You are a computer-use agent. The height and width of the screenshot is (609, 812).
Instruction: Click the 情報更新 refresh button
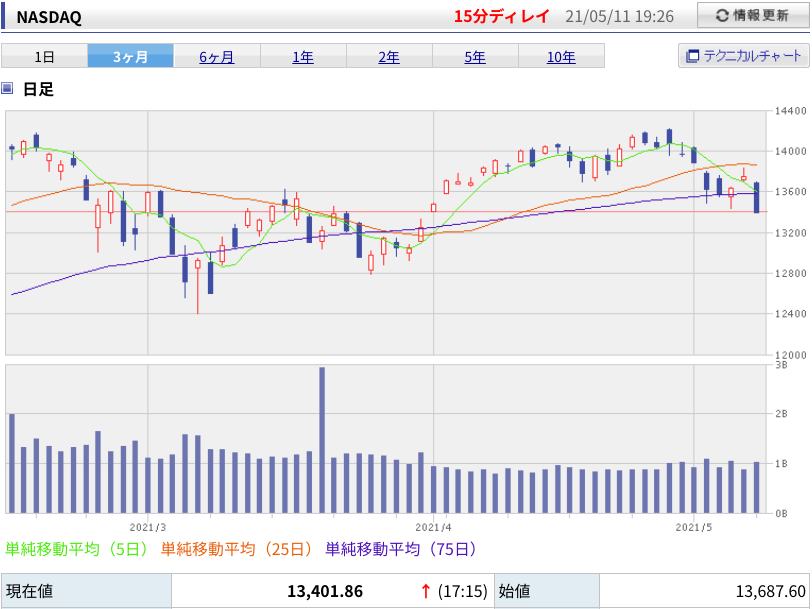[x=753, y=16]
